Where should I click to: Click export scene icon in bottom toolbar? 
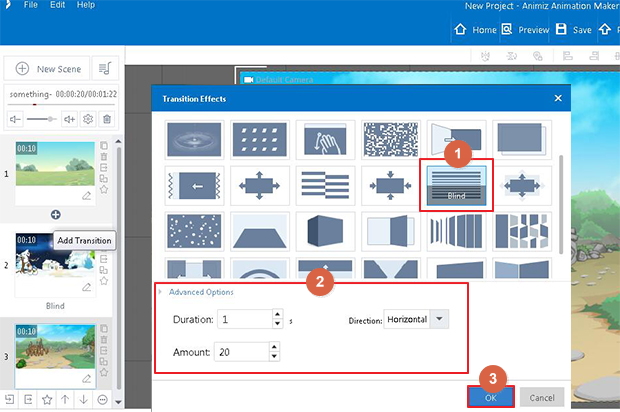point(28,399)
